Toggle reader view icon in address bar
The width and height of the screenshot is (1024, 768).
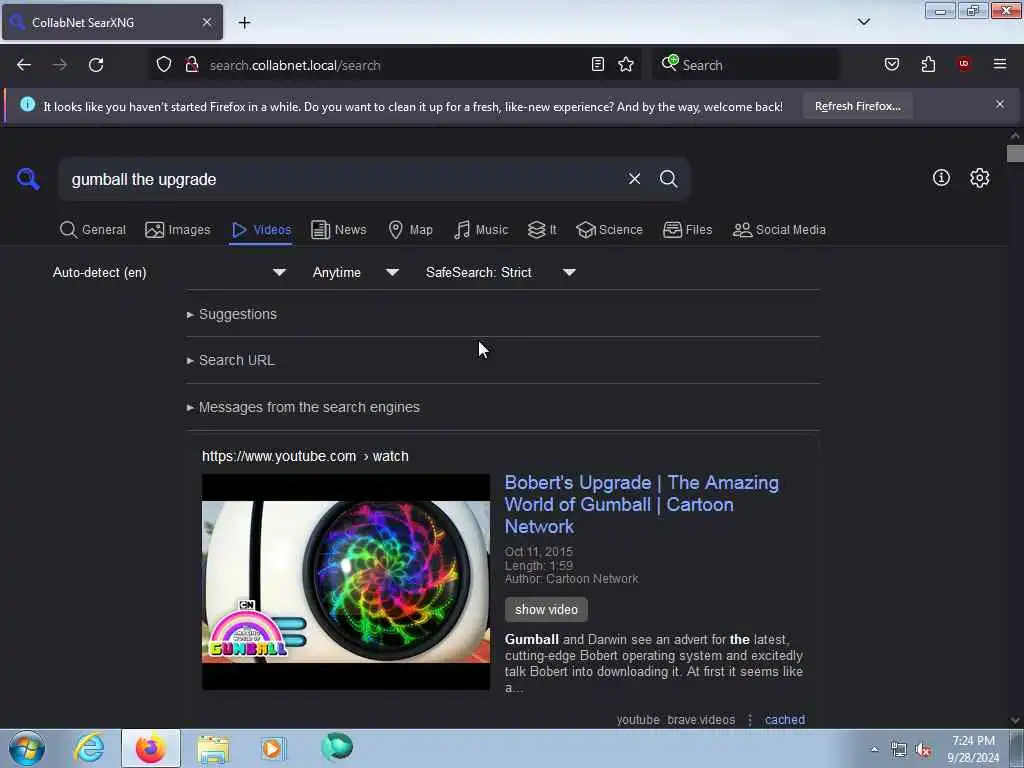pyautogui.click(x=598, y=65)
